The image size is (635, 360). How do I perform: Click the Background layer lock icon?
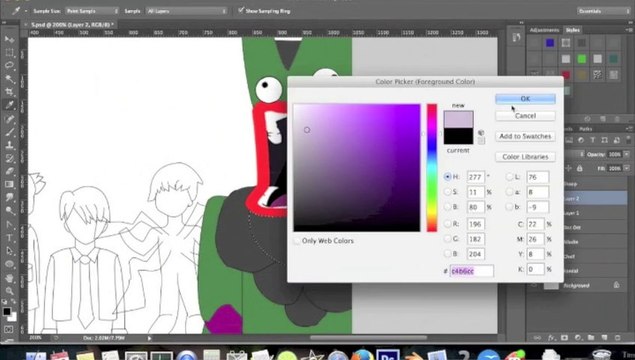pos(616,285)
